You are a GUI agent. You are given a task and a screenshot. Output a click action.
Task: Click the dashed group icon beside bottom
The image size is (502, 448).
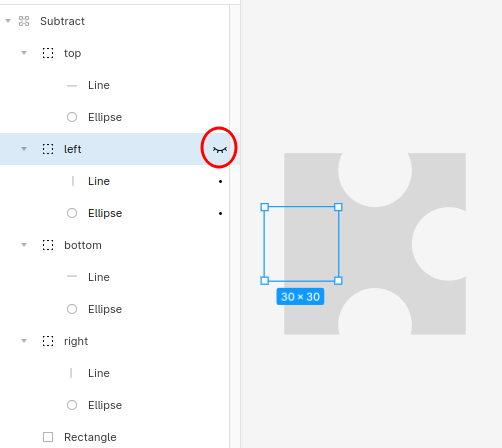(x=48, y=245)
